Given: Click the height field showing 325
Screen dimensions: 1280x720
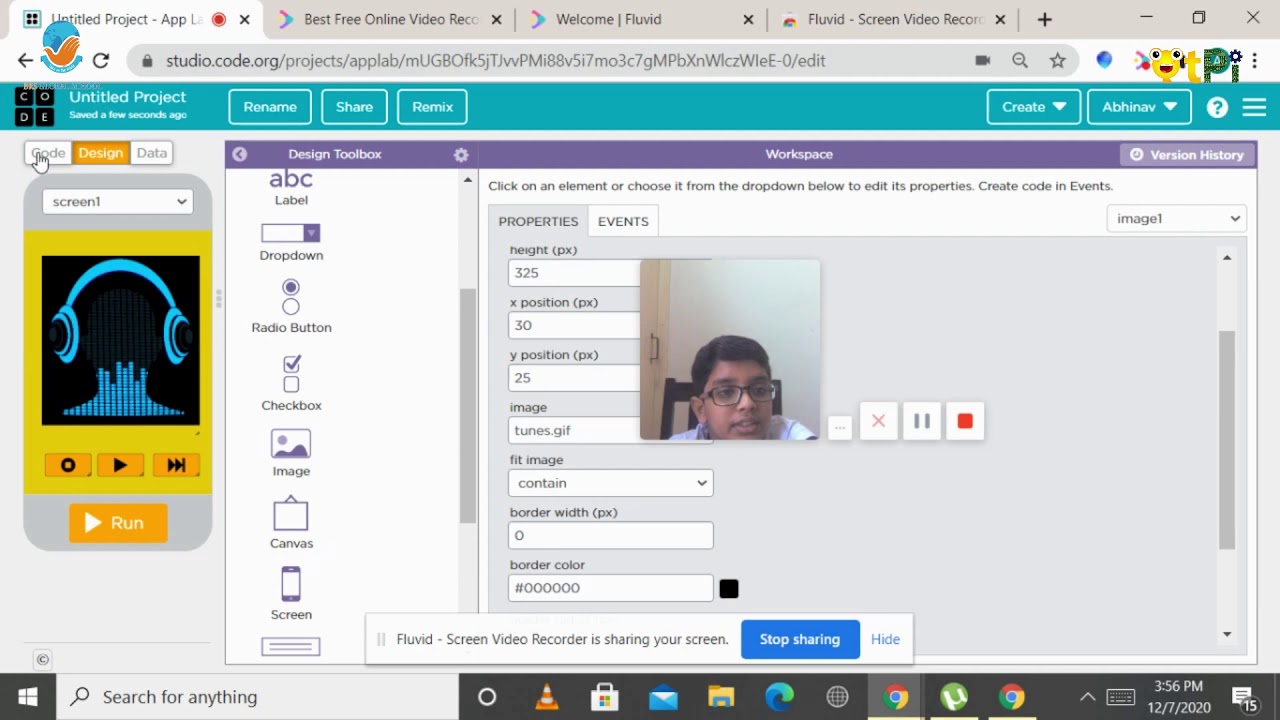Looking at the screenshot, I should click(574, 272).
